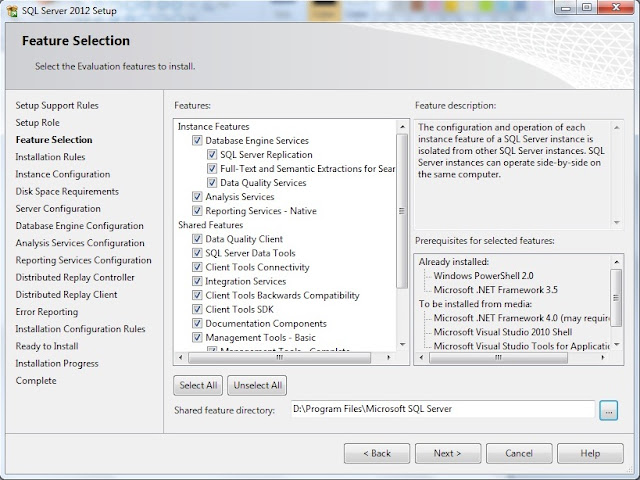Go back with the Back button
The image size is (640, 480).
pyautogui.click(x=377, y=453)
